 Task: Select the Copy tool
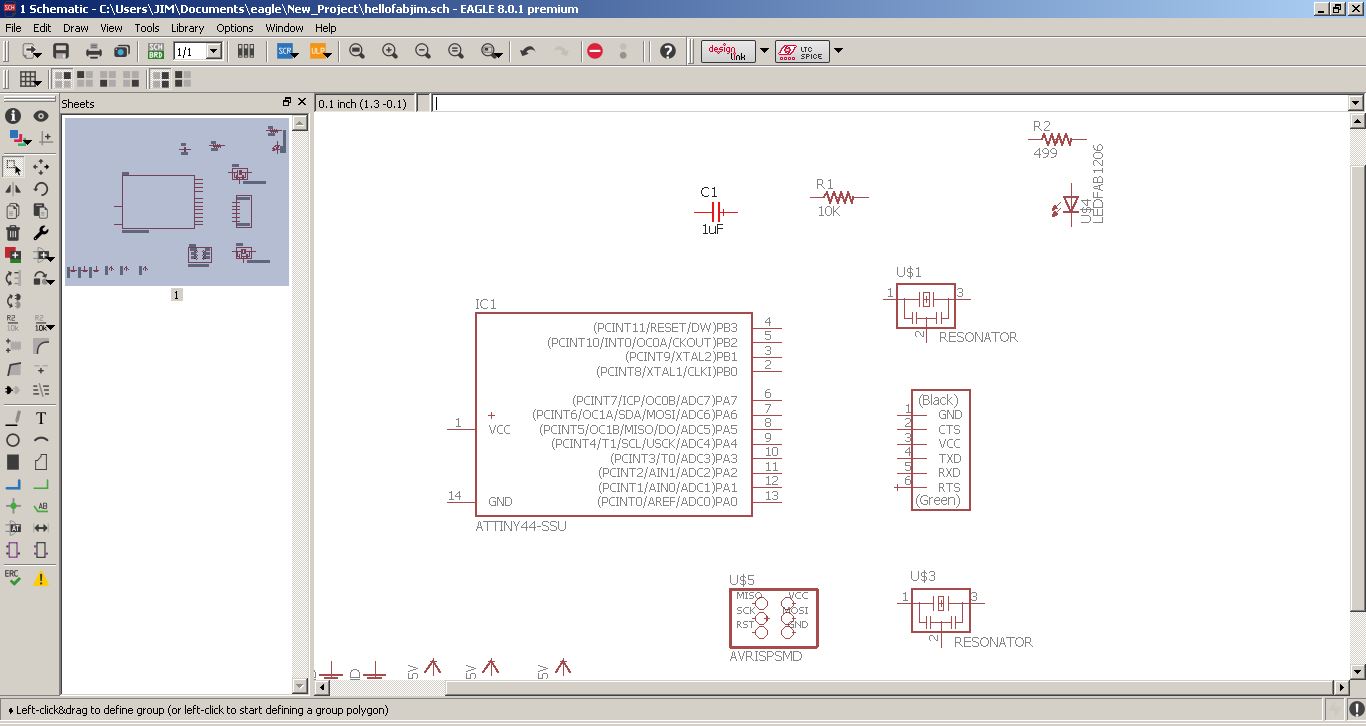13,210
